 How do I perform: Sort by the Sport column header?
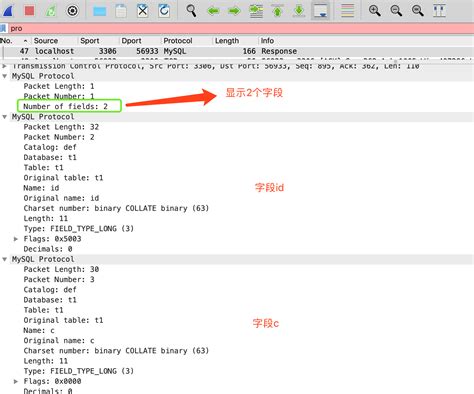tap(99, 41)
